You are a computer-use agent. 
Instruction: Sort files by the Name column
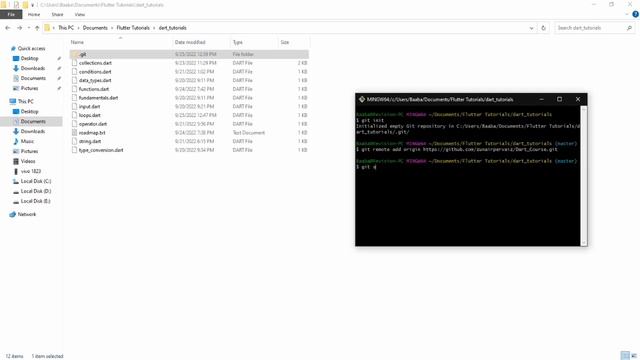(77, 42)
